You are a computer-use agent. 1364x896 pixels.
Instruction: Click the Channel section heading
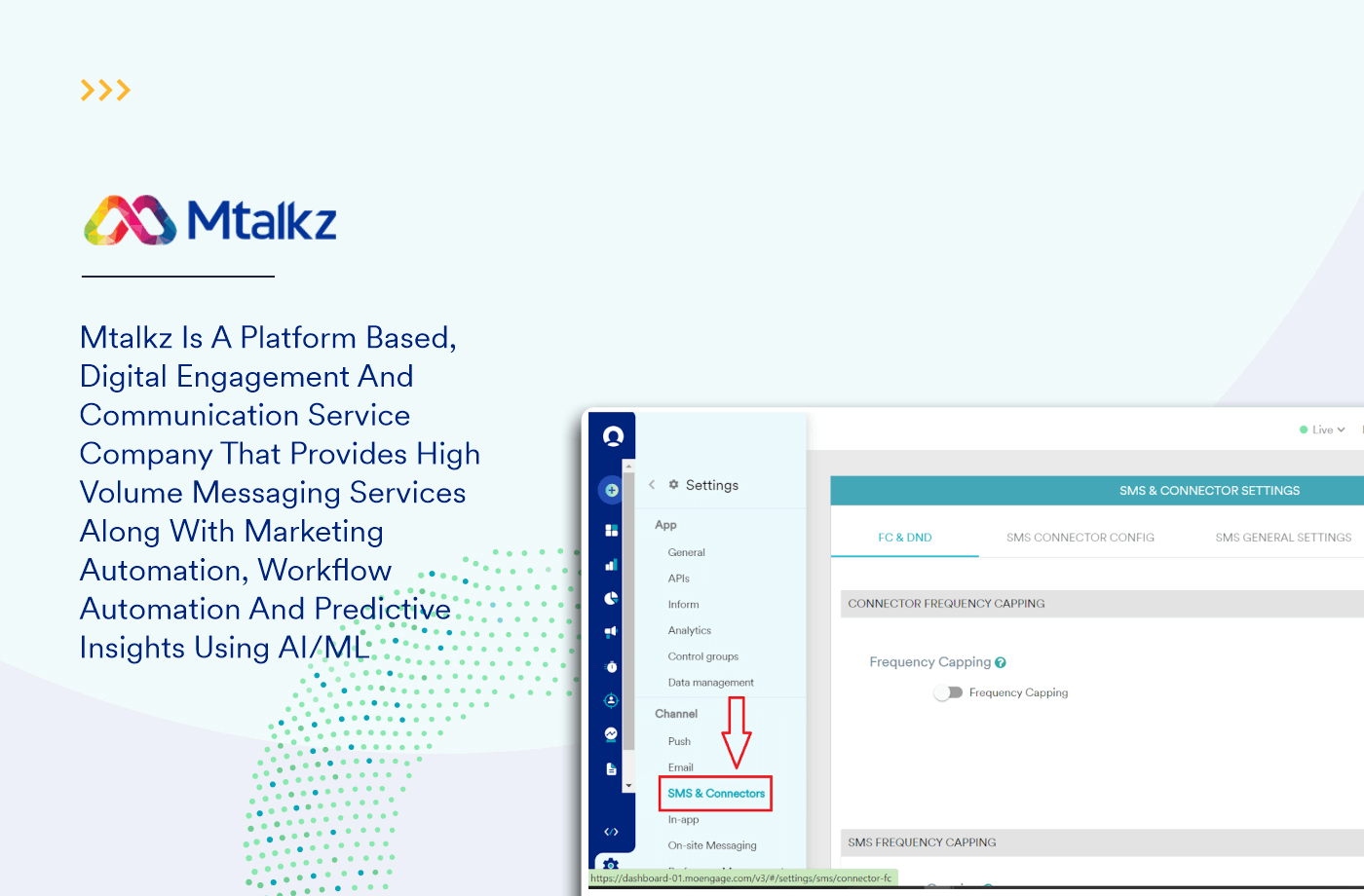click(x=676, y=714)
